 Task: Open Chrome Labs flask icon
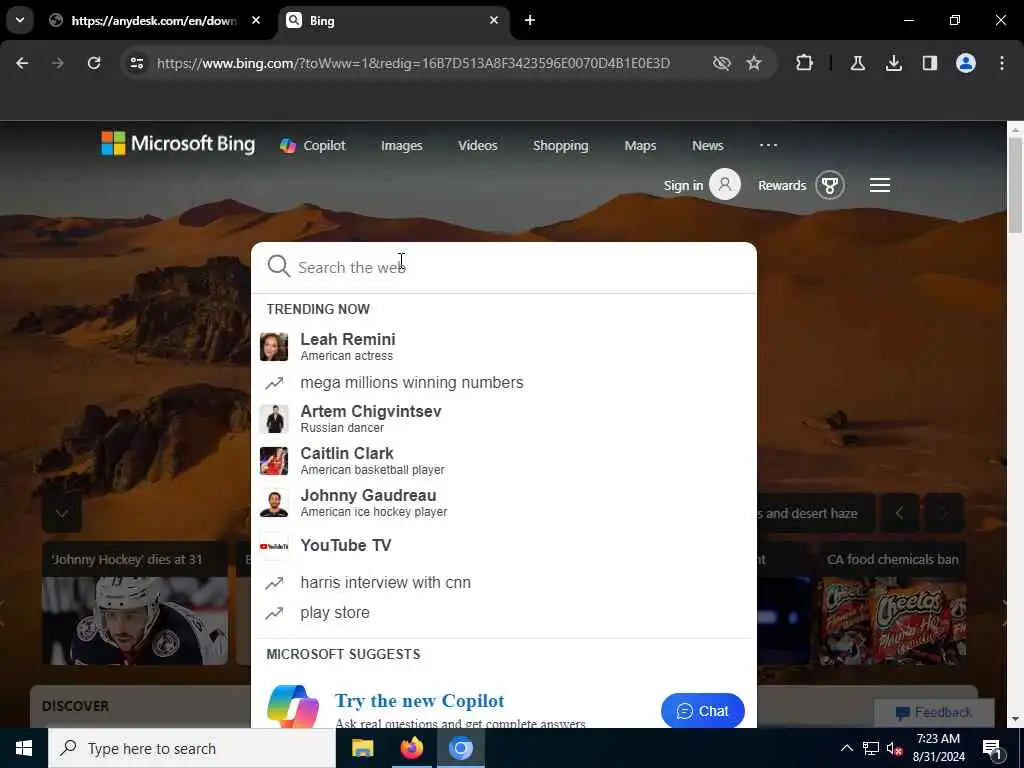[x=857, y=63]
